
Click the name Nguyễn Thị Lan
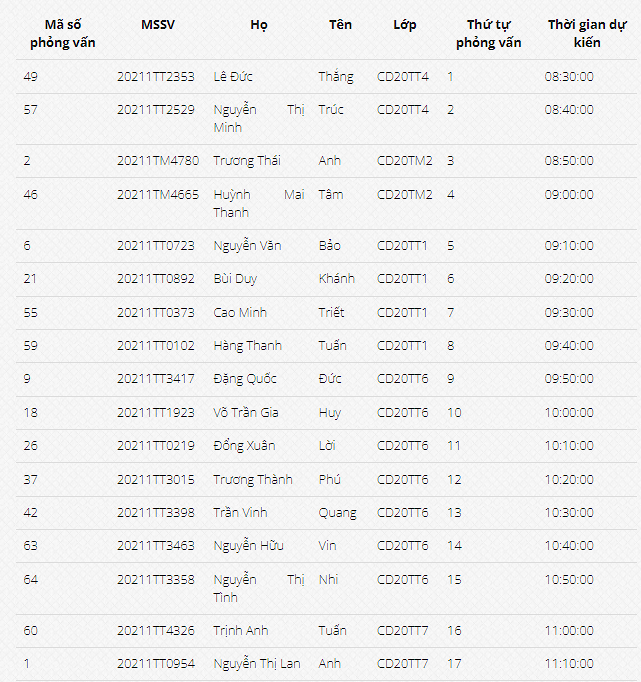pyautogui.click(x=257, y=664)
